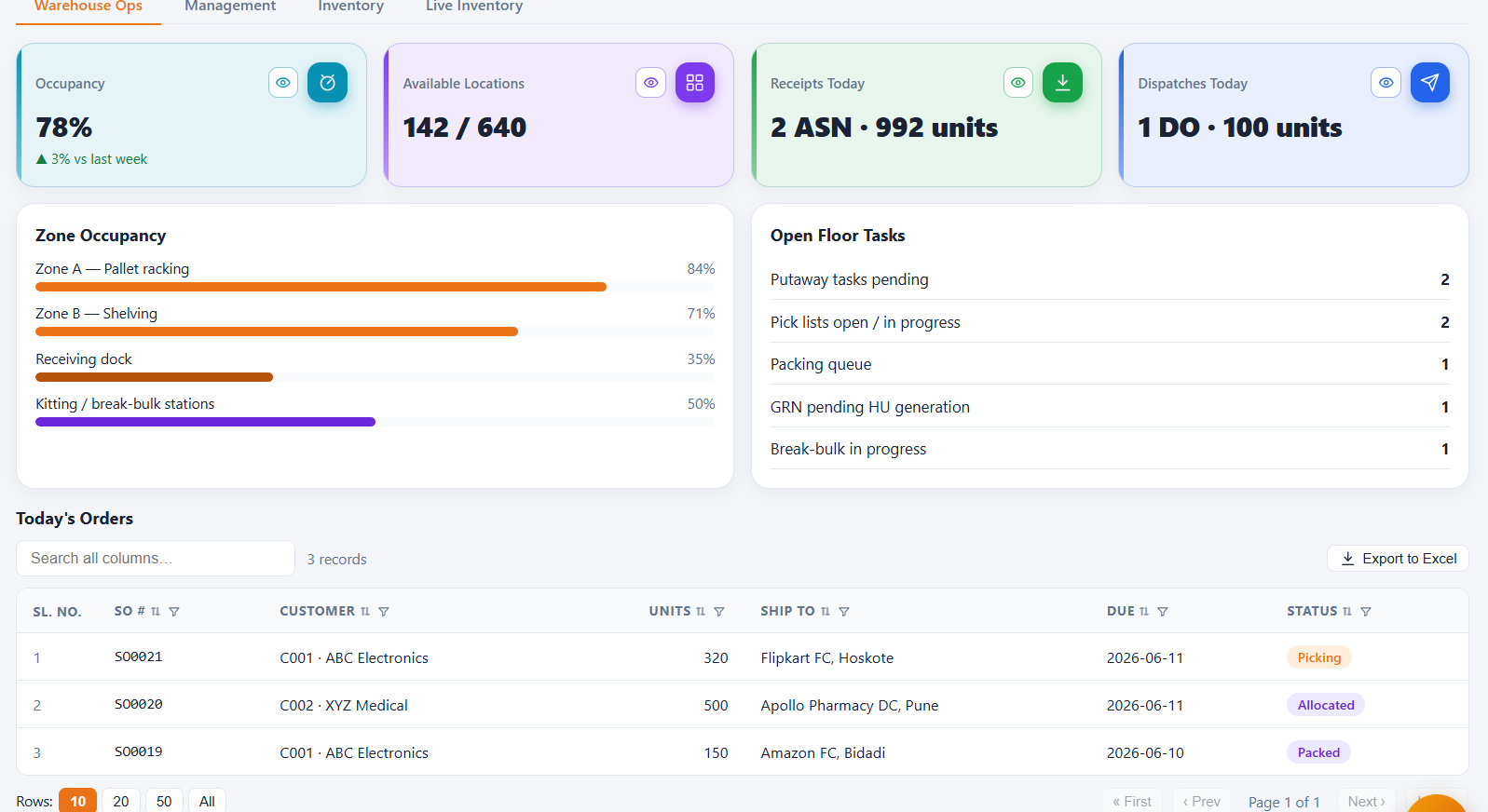Show 20 rows per page
This screenshot has width=1488, height=812.
121,801
